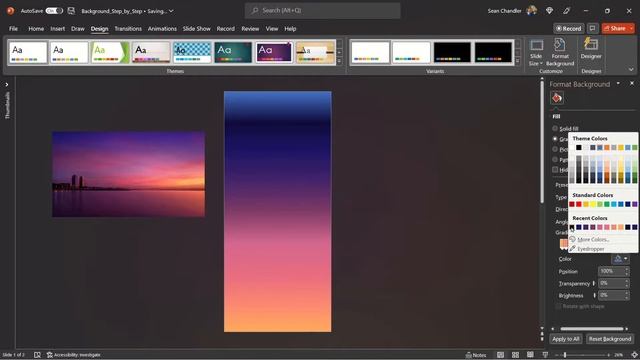Select the sunset photo on canvas
This screenshot has height=360, width=640.
[129, 174]
